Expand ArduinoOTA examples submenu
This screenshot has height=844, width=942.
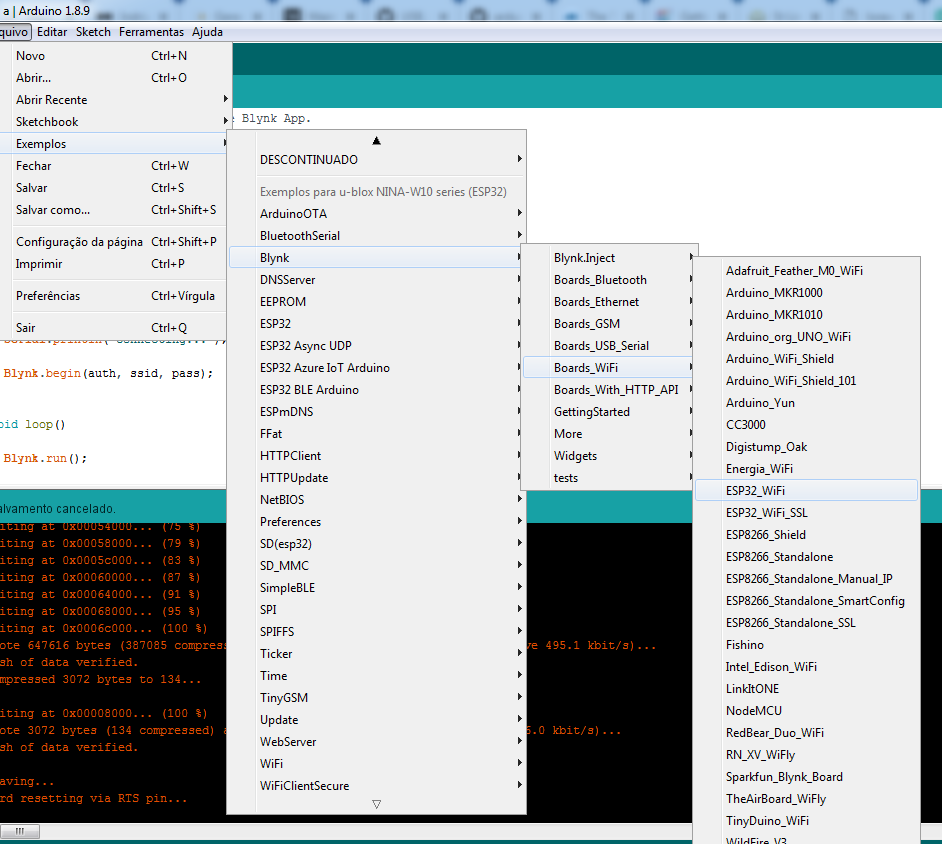point(377,214)
